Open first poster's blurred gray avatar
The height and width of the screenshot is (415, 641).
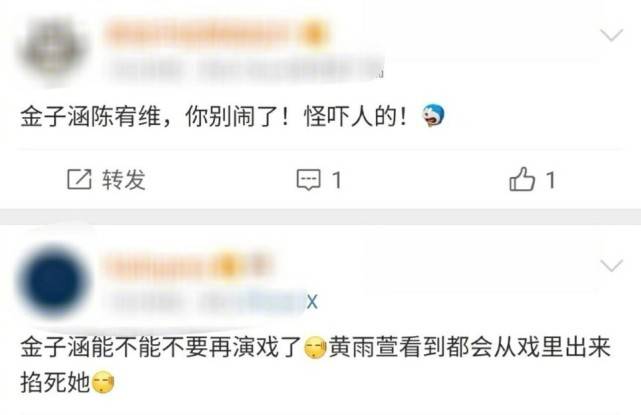[53, 51]
